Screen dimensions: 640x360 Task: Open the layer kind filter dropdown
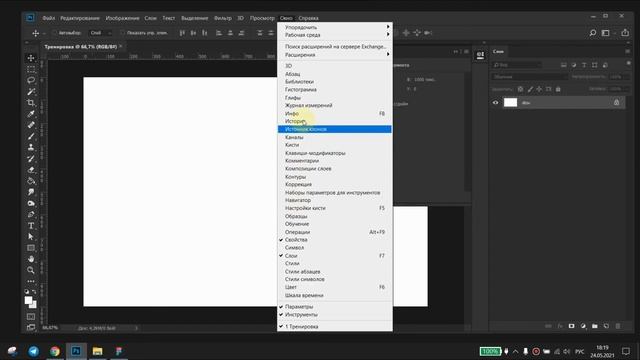coord(517,65)
